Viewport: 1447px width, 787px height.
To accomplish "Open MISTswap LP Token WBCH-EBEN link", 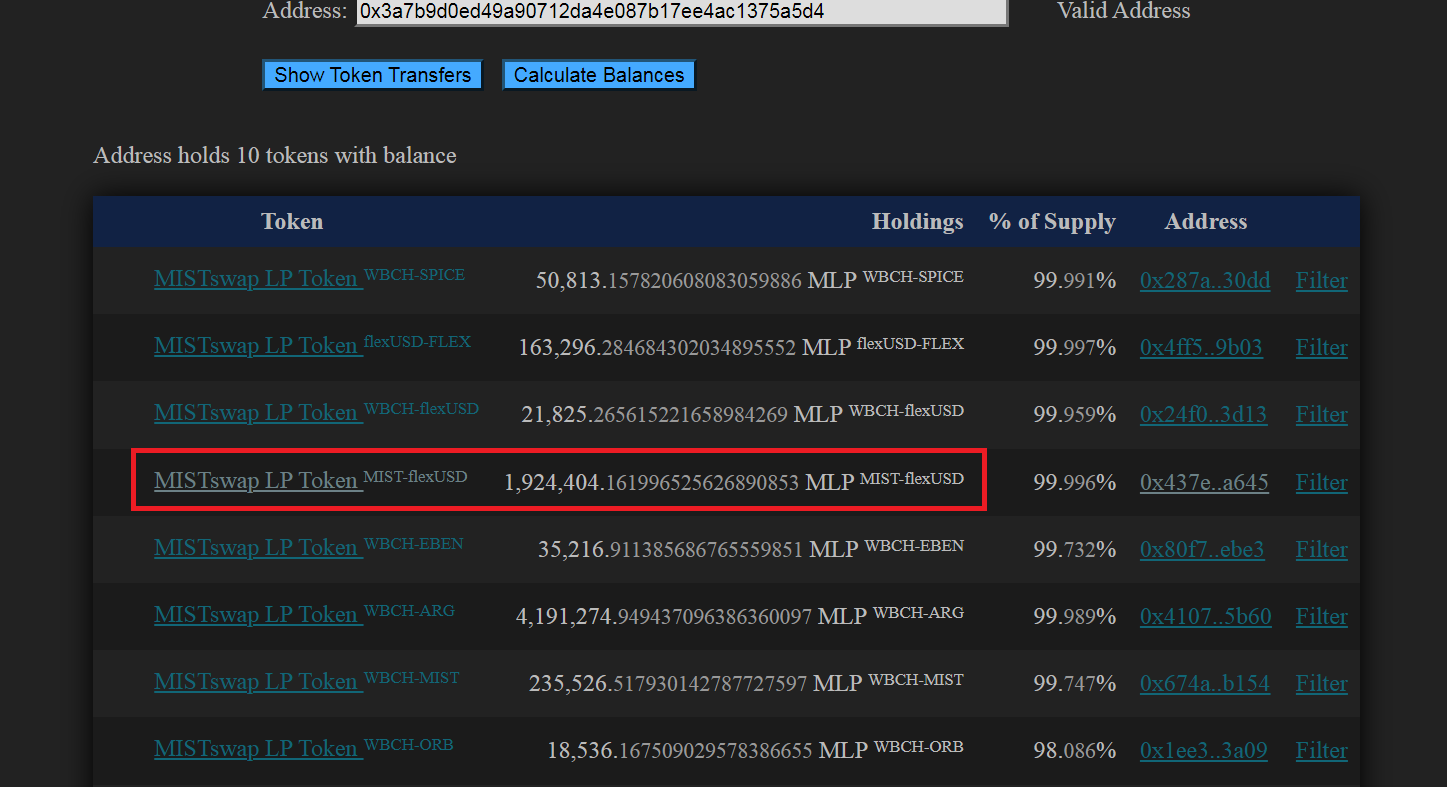I will point(308,547).
